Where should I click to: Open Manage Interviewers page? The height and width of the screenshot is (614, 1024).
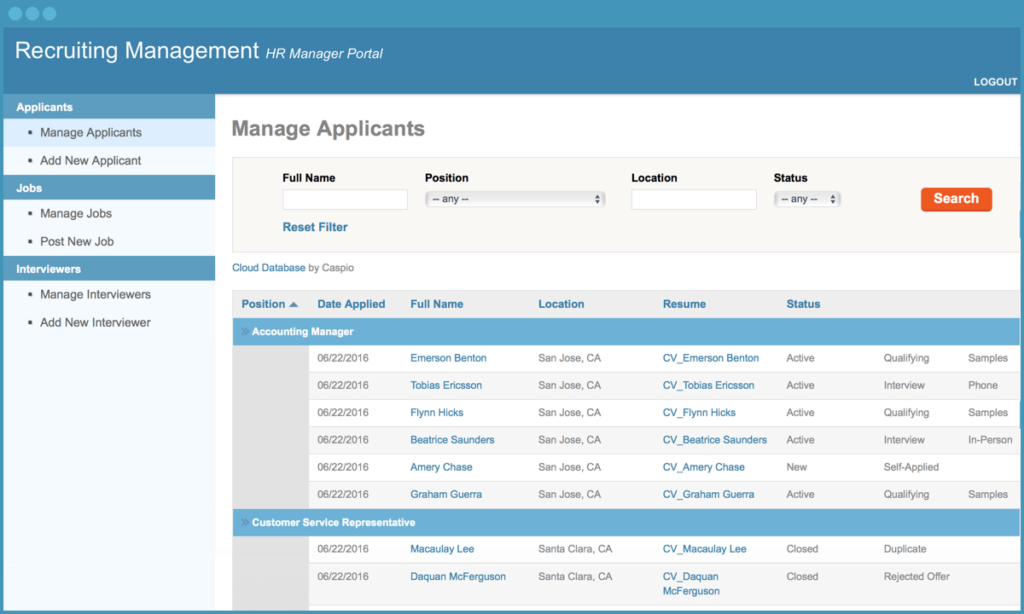pos(95,294)
